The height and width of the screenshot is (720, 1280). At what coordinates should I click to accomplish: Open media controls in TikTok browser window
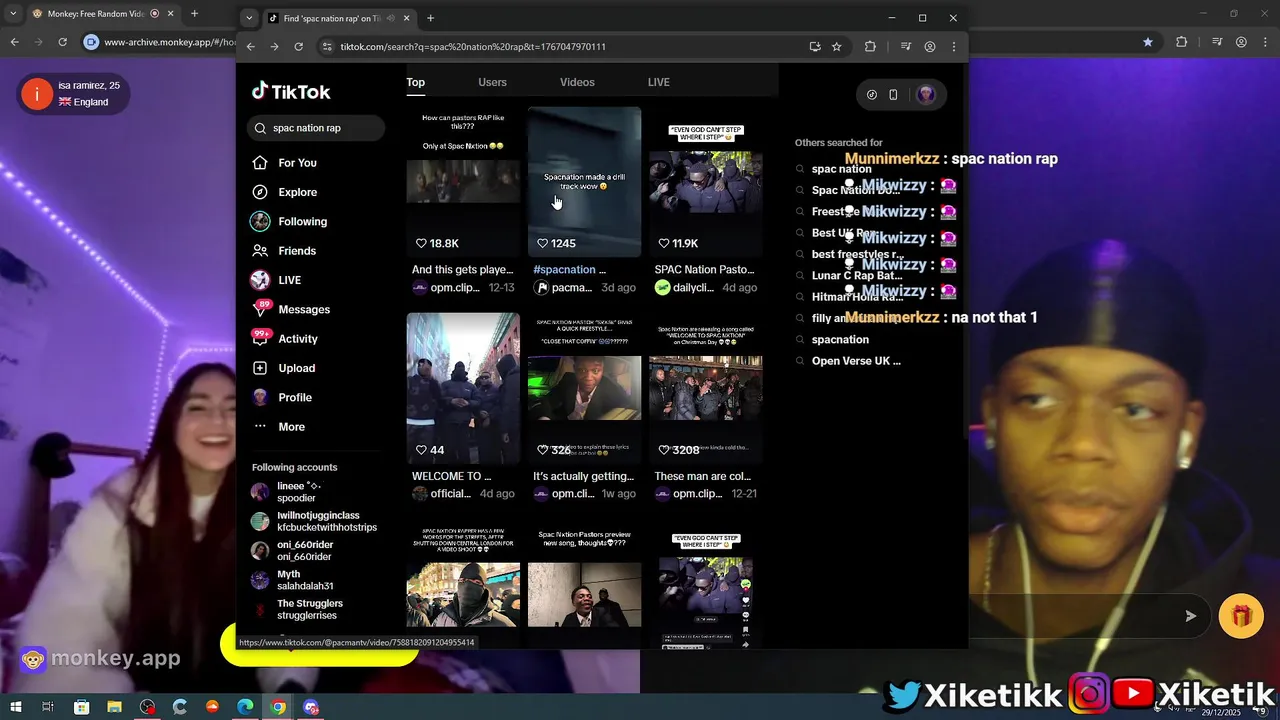click(906, 46)
